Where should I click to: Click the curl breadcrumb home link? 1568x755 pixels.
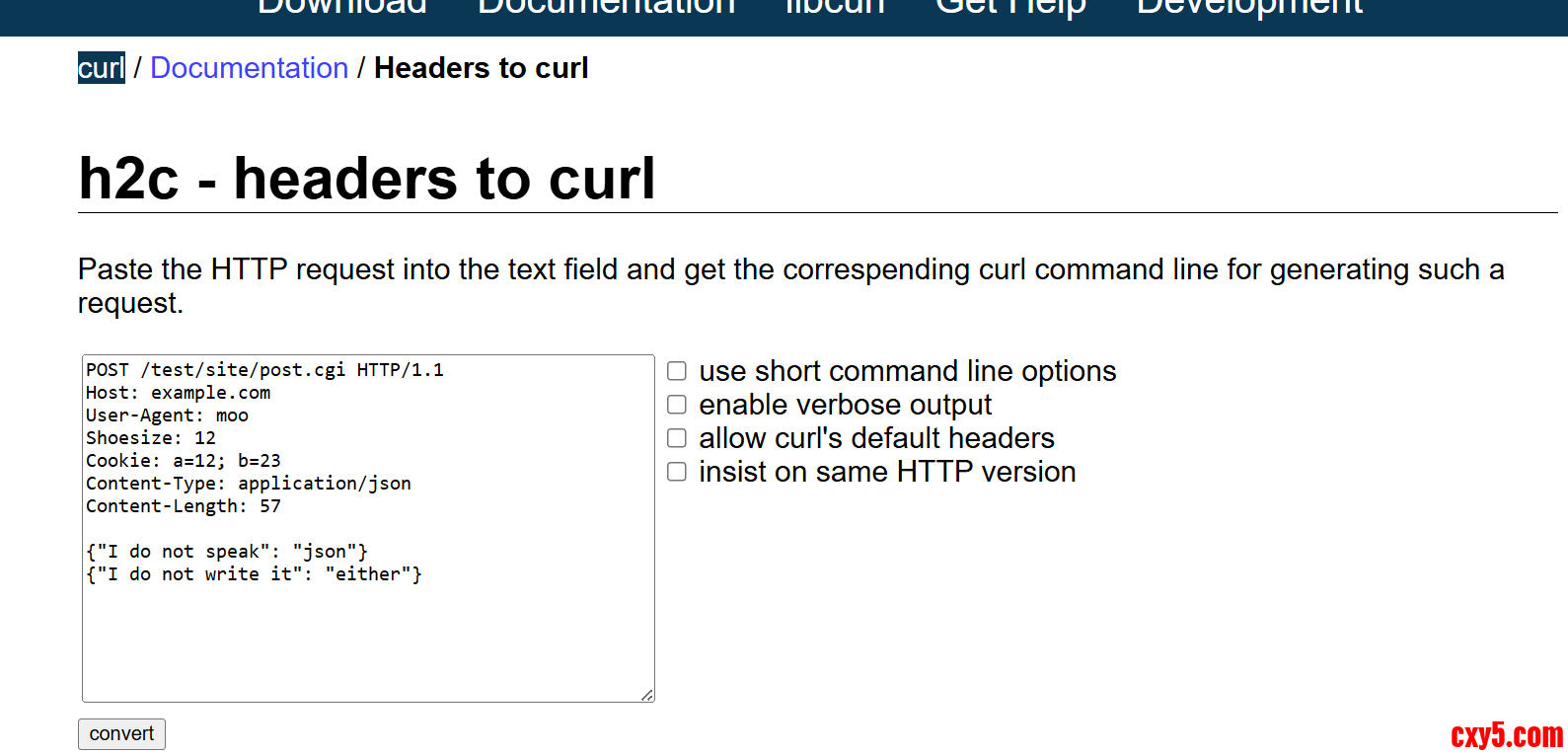pos(101,68)
